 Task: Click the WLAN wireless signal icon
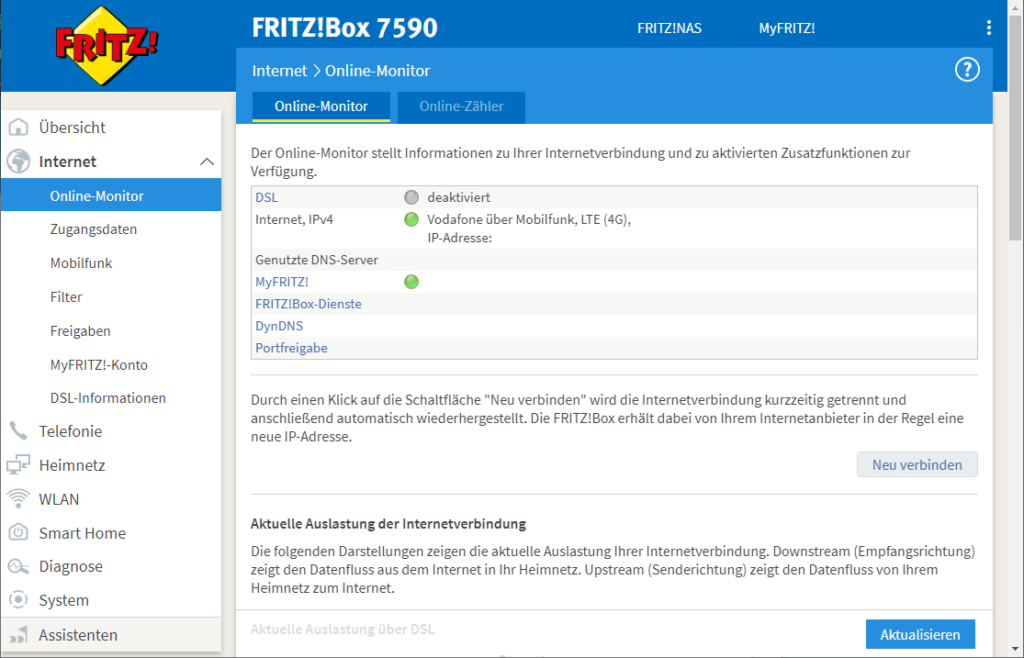point(18,499)
